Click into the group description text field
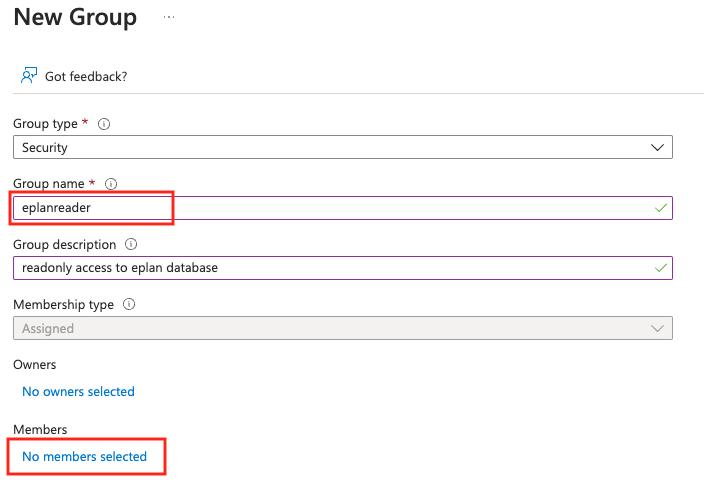Screen dimensions: 704x495 (x=330, y=268)
